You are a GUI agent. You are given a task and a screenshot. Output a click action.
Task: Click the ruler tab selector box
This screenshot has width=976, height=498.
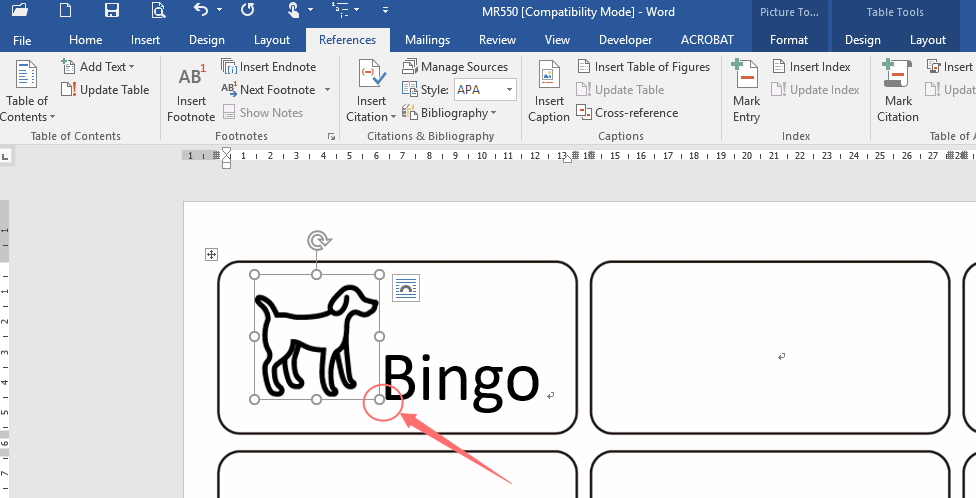tap(6, 156)
